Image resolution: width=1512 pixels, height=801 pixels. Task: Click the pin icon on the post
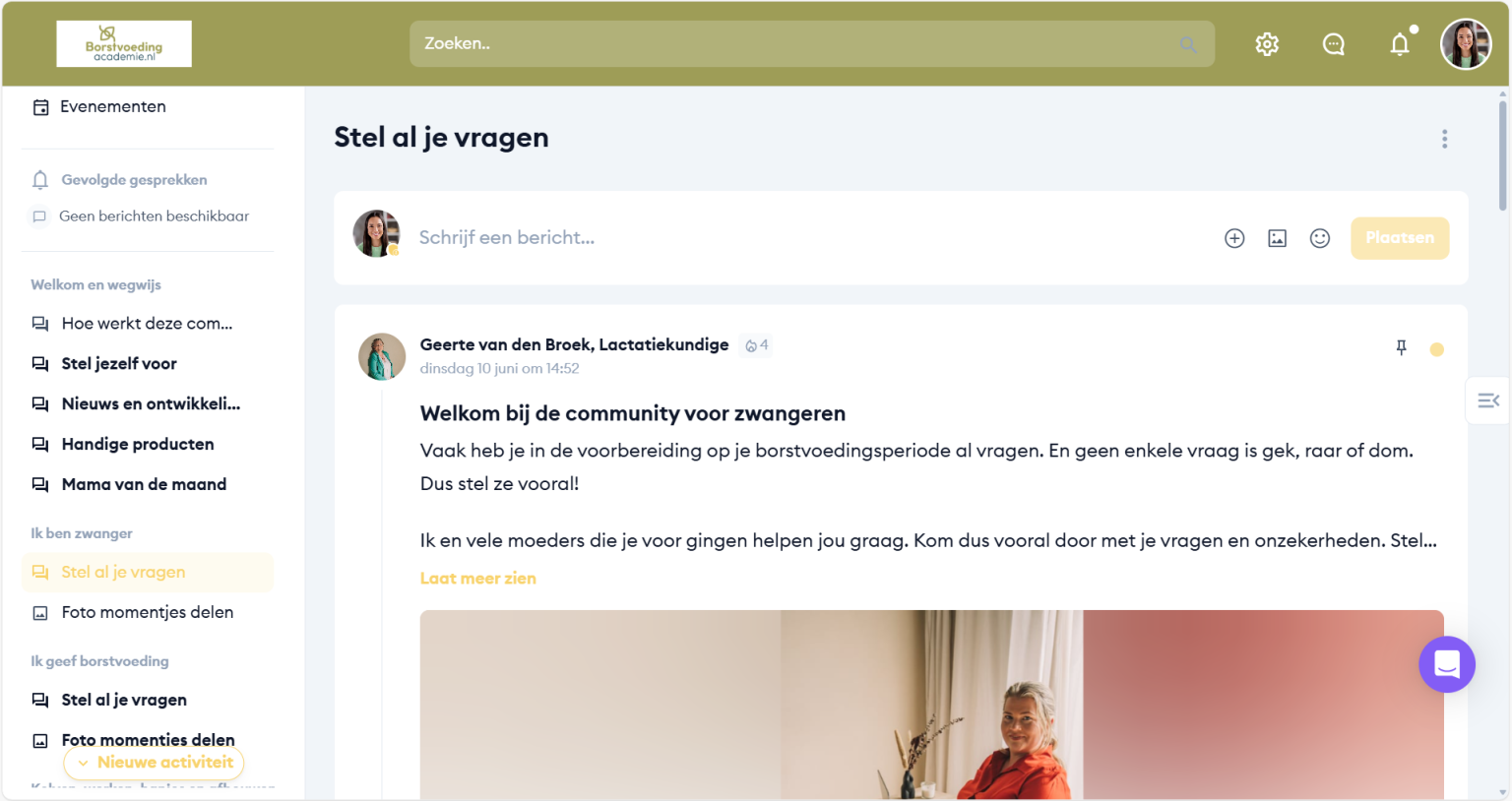[x=1401, y=347]
